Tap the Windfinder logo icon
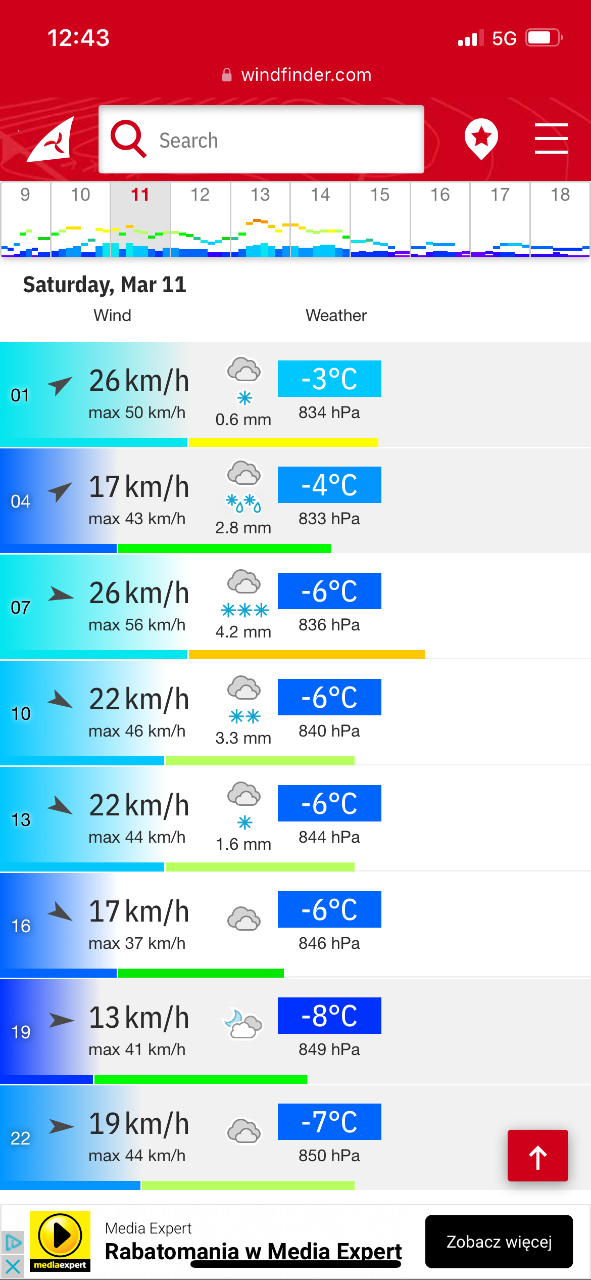The width and height of the screenshot is (591, 1280). [50, 139]
